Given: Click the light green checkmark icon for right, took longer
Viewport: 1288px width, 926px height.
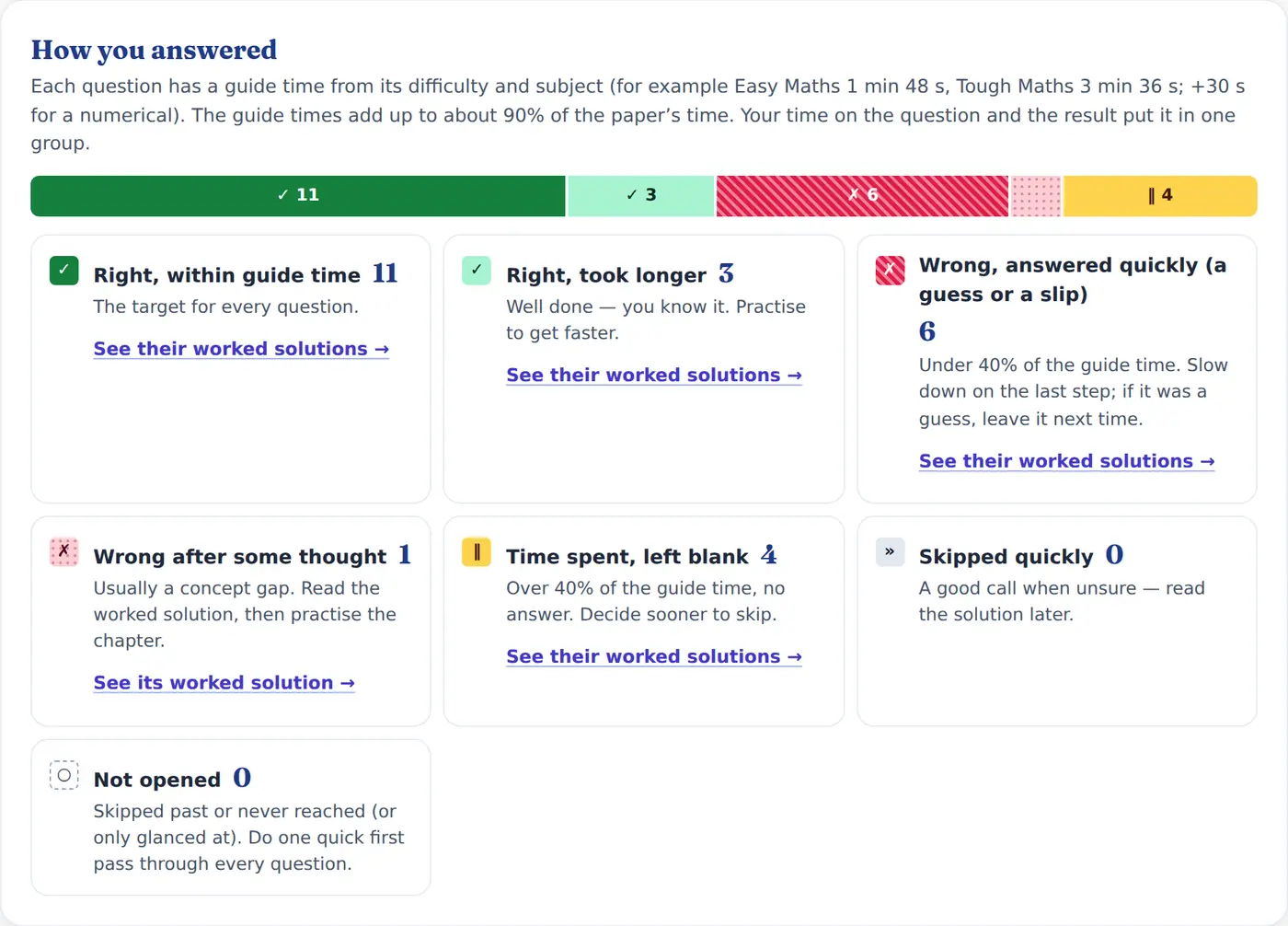Looking at the screenshot, I should click(477, 271).
